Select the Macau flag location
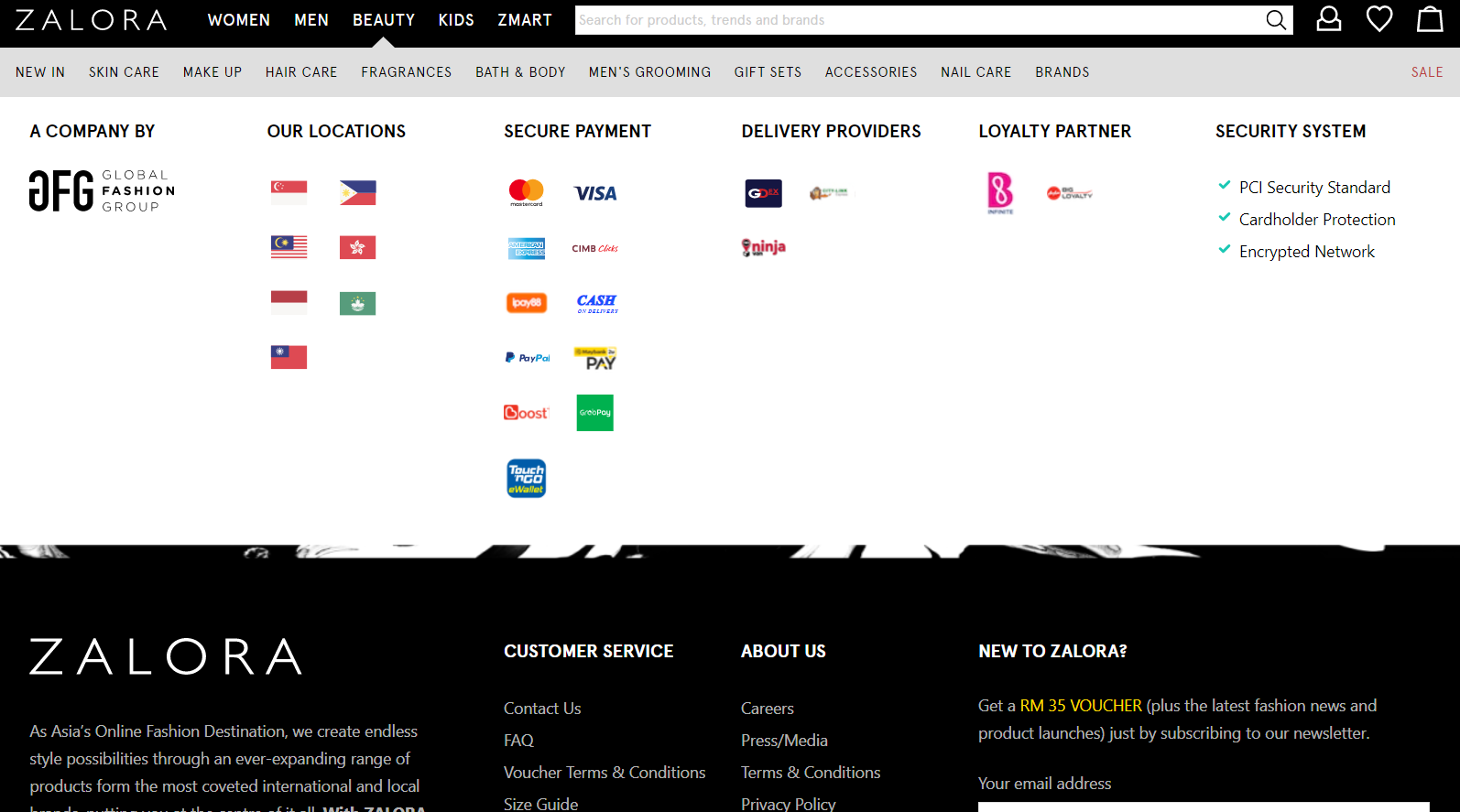 click(357, 303)
